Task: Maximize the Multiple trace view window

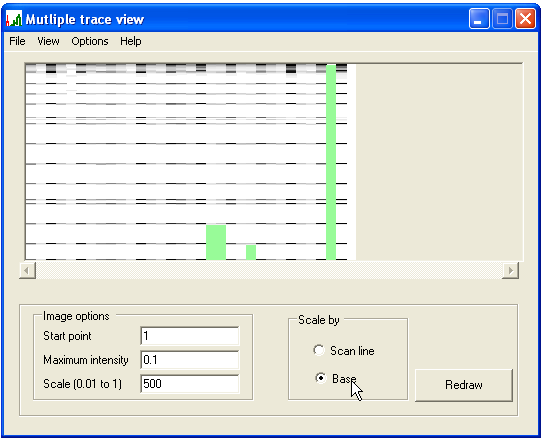Action: click(502, 19)
